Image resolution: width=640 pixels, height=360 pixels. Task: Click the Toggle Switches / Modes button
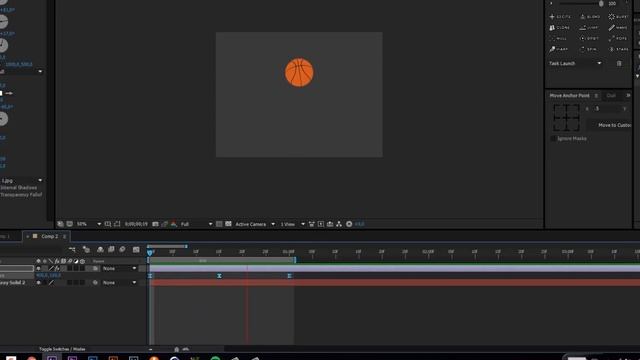62,349
